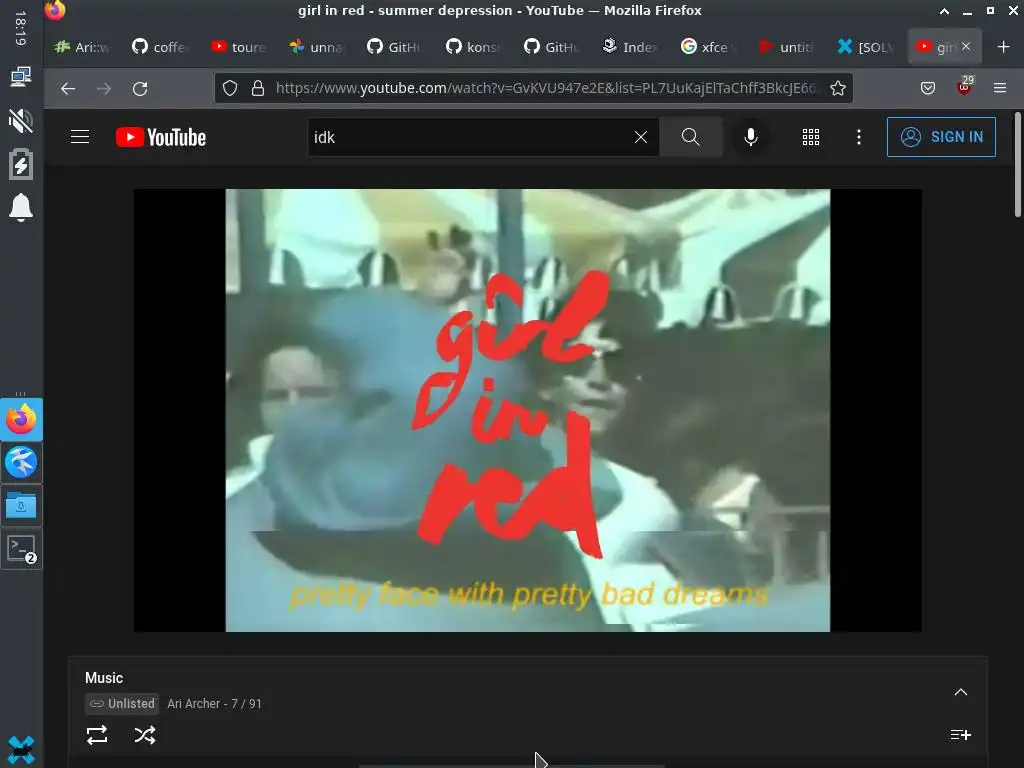Switch to the Ari::w tab
Viewport: 1024px width, 768px height.
click(x=82, y=47)
